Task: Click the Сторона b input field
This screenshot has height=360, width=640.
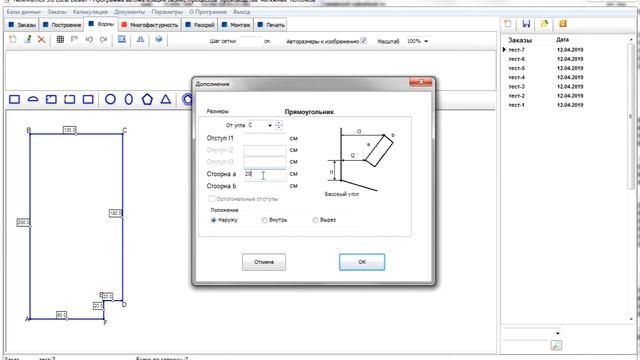Action: pyautogui.click(x=264, y=186)
